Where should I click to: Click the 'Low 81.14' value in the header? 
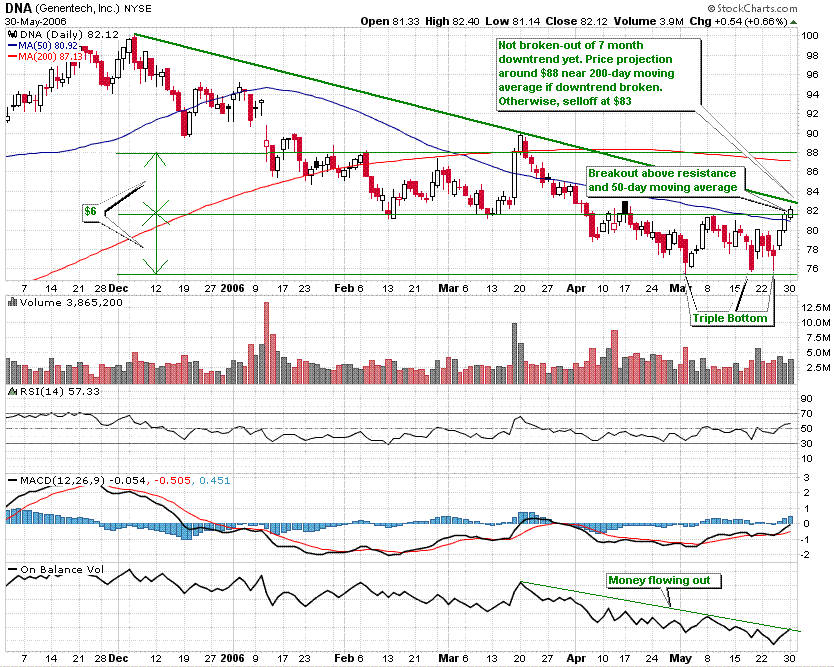513,21
